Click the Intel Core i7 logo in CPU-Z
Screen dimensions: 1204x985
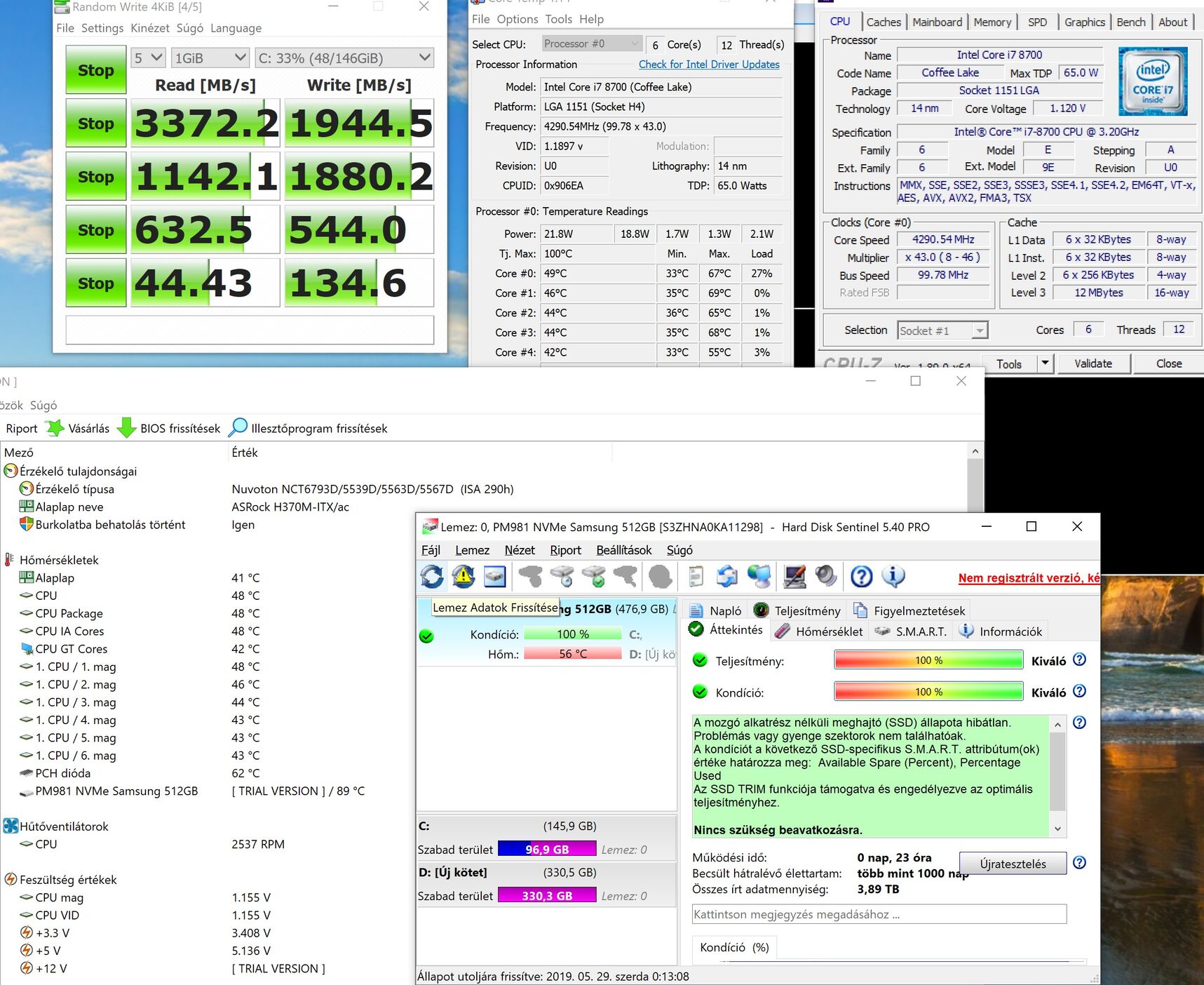click(x=1153, y=81)
